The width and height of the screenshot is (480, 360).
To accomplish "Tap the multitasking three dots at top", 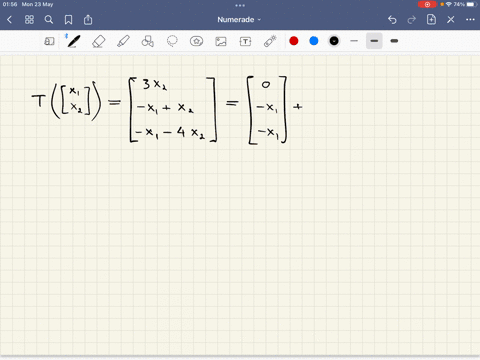I will click(x=240, y=5).
